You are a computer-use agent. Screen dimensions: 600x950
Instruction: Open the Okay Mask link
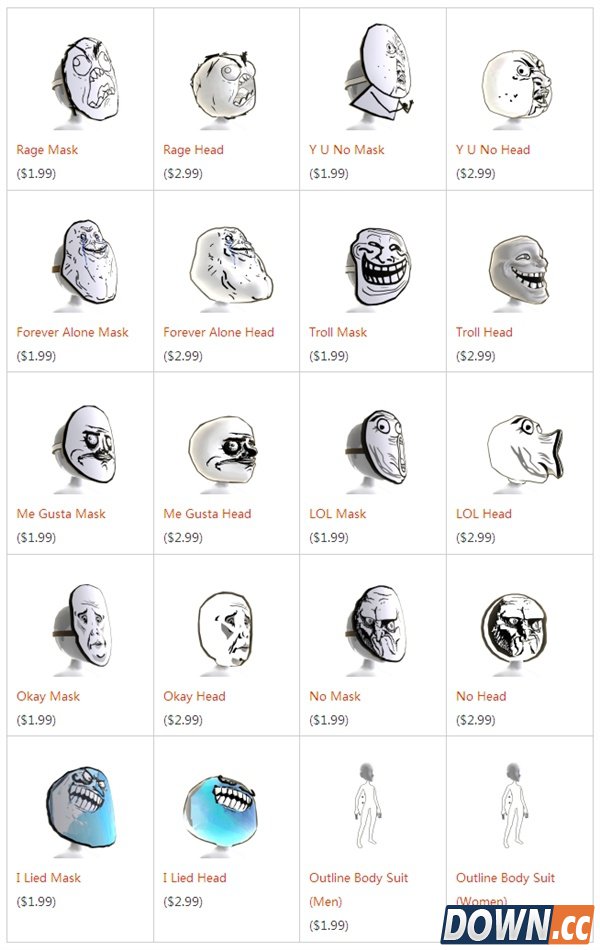pyautogui.click(x=48, y=696)
